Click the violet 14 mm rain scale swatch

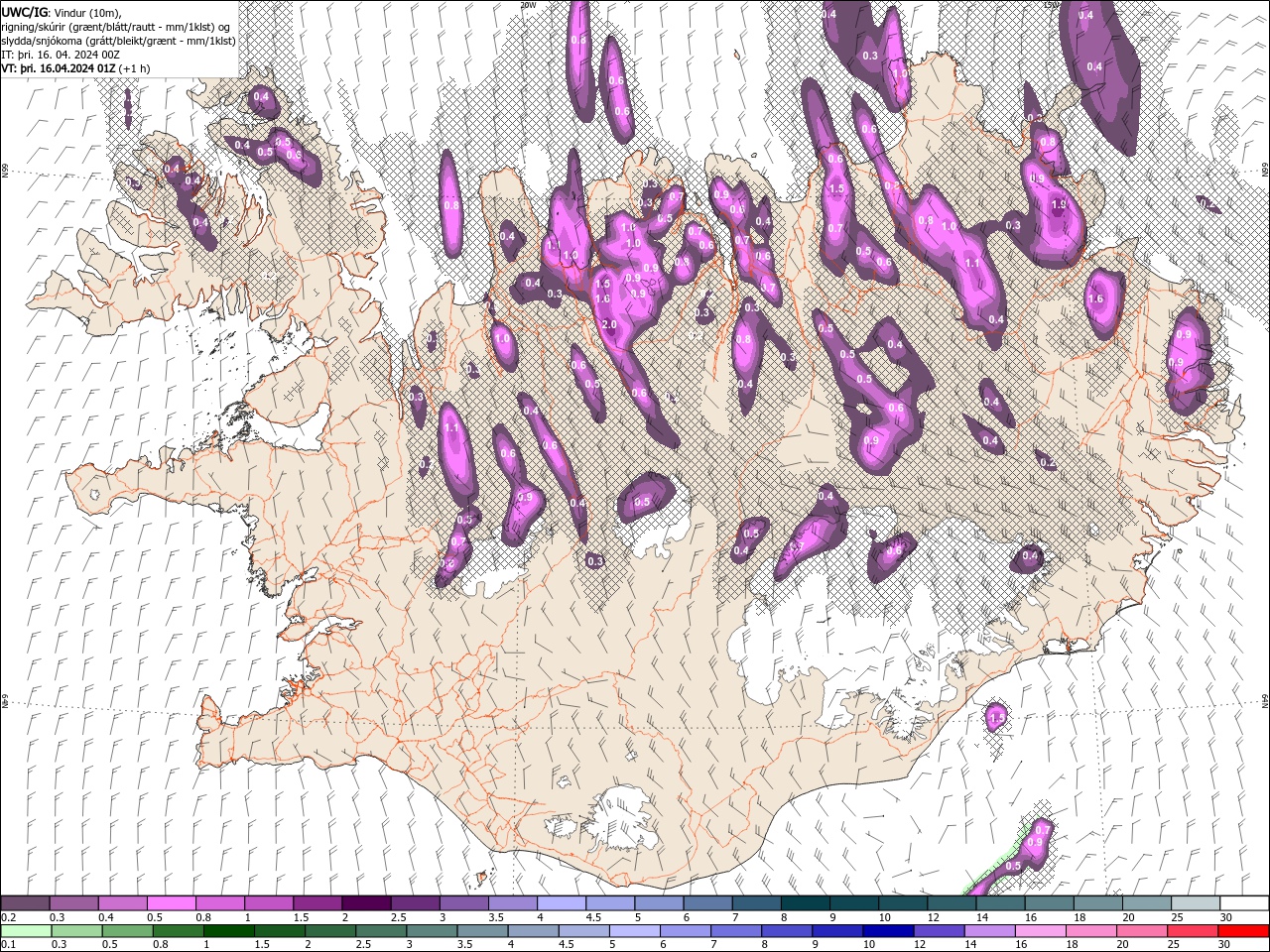990,931
